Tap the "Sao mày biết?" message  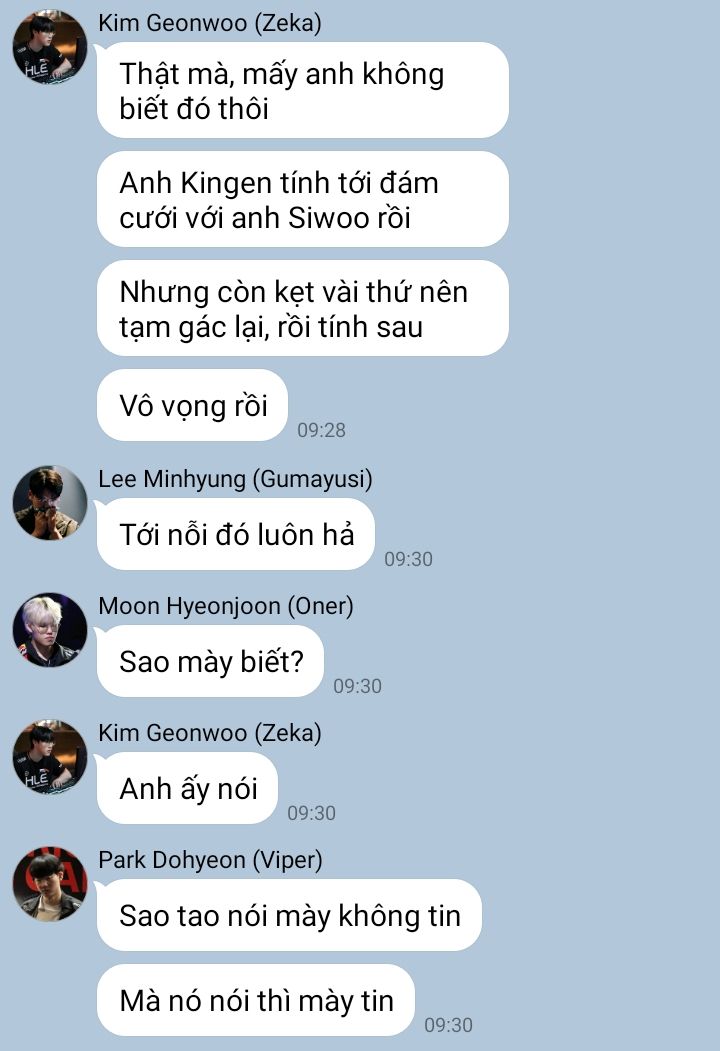211,662
